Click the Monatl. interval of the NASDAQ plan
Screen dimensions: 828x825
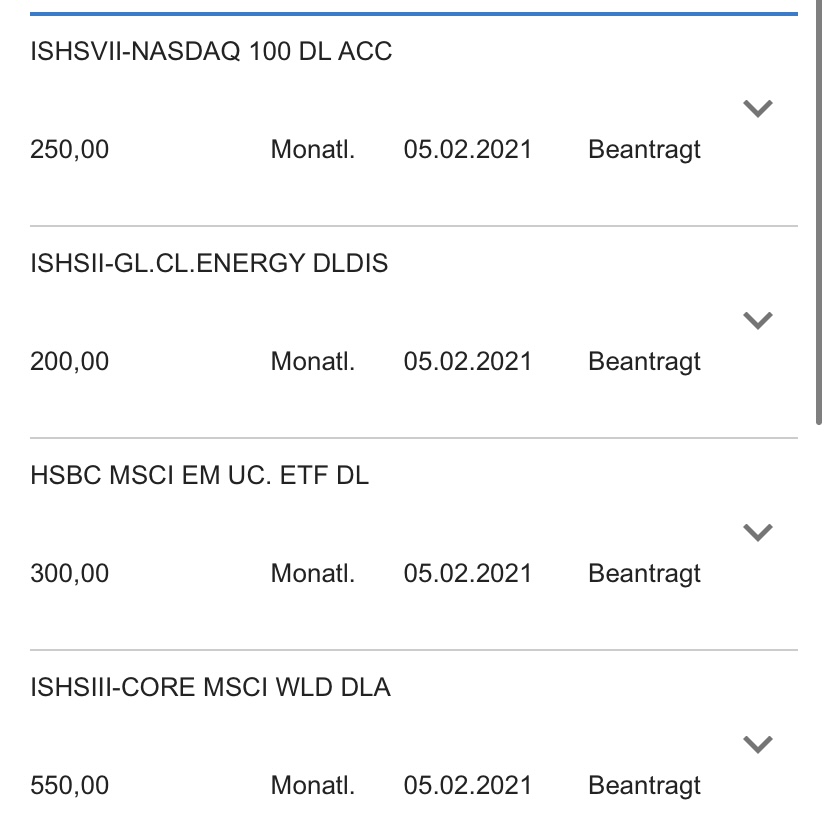(x=312, y=150)
